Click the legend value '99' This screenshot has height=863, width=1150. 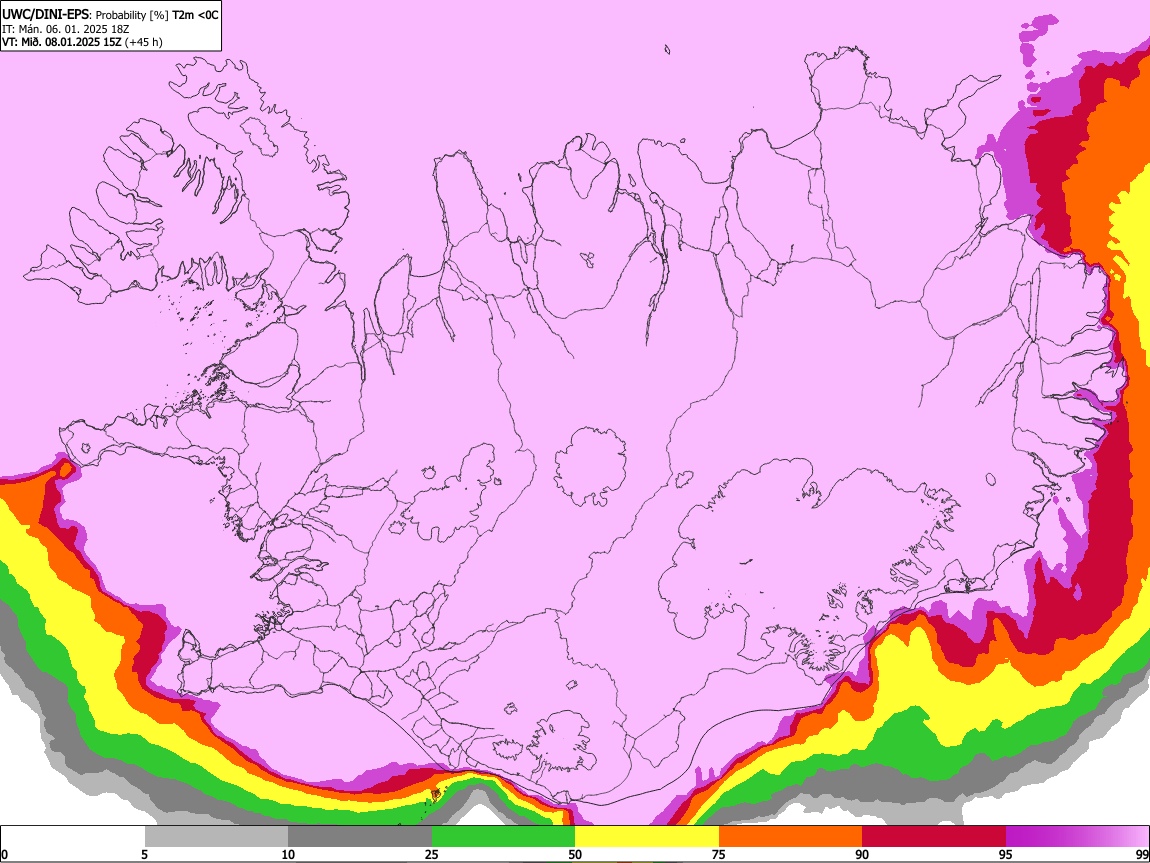tap(1141, 855)
